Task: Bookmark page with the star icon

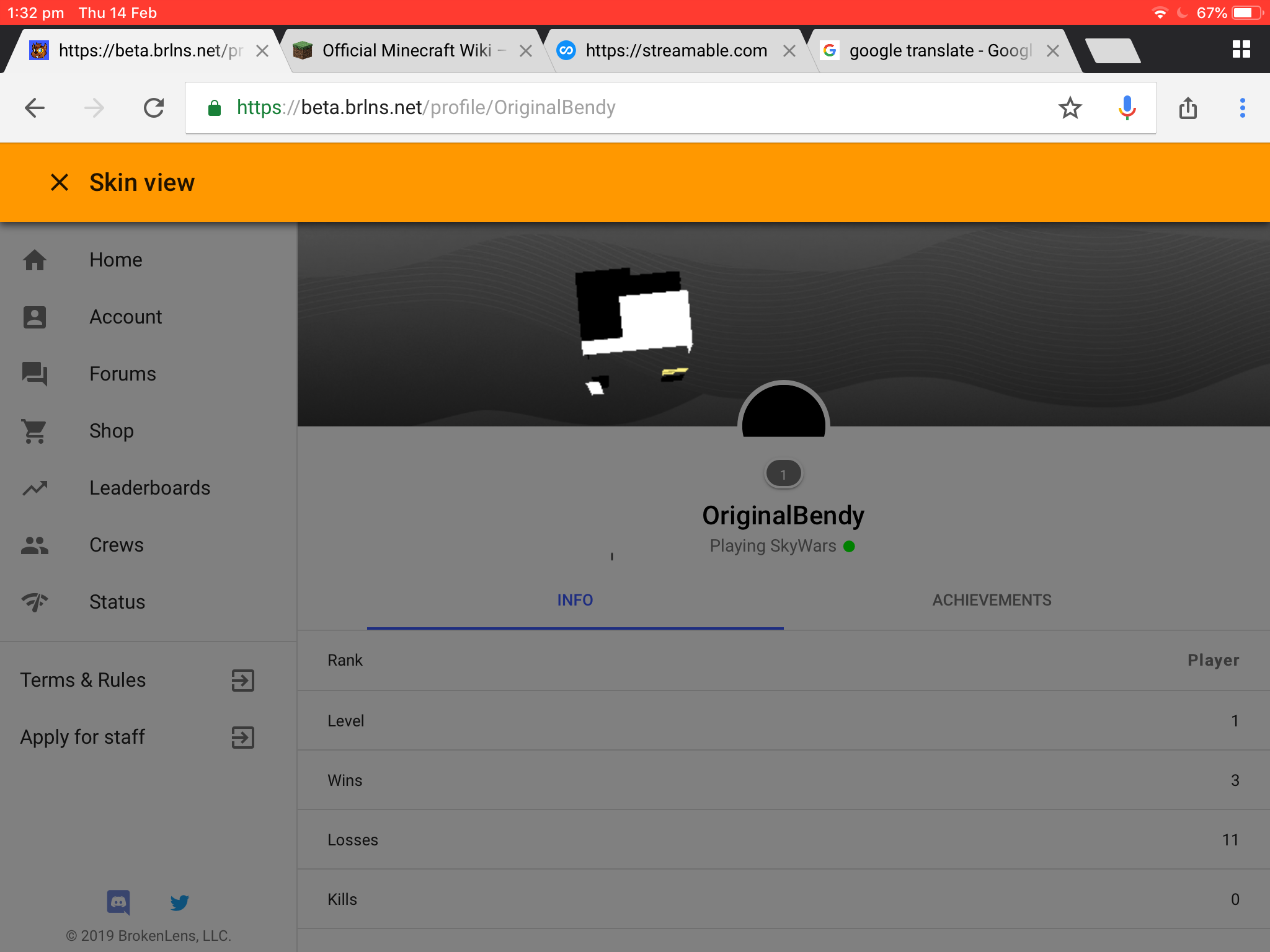Action: click(1070, 108)
